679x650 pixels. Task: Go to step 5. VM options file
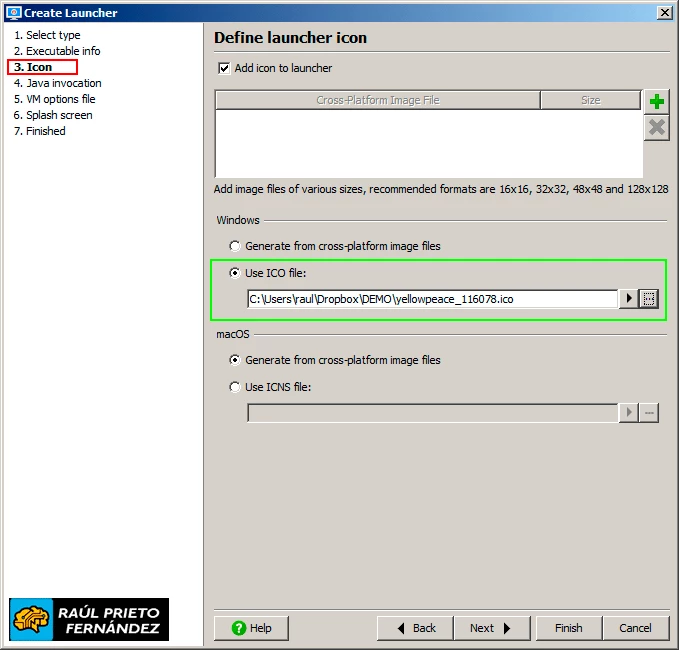pyautogui.click(x=54, y=99)
